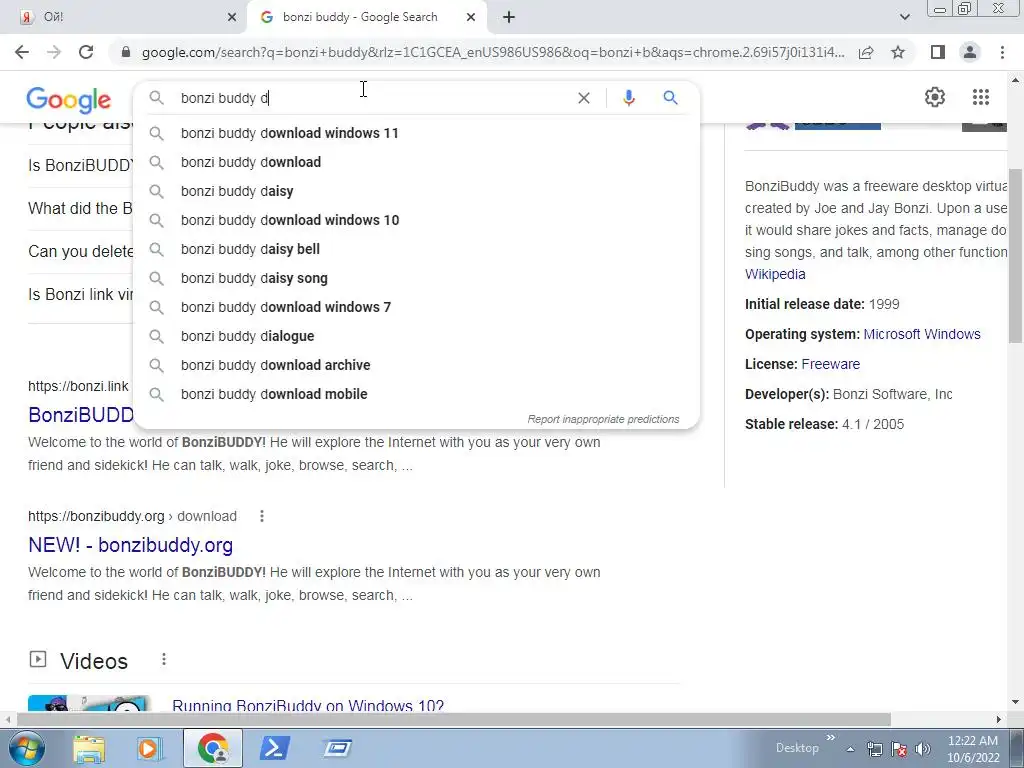Choose suggestion bonzi buddy download archive

coord(417,365)
